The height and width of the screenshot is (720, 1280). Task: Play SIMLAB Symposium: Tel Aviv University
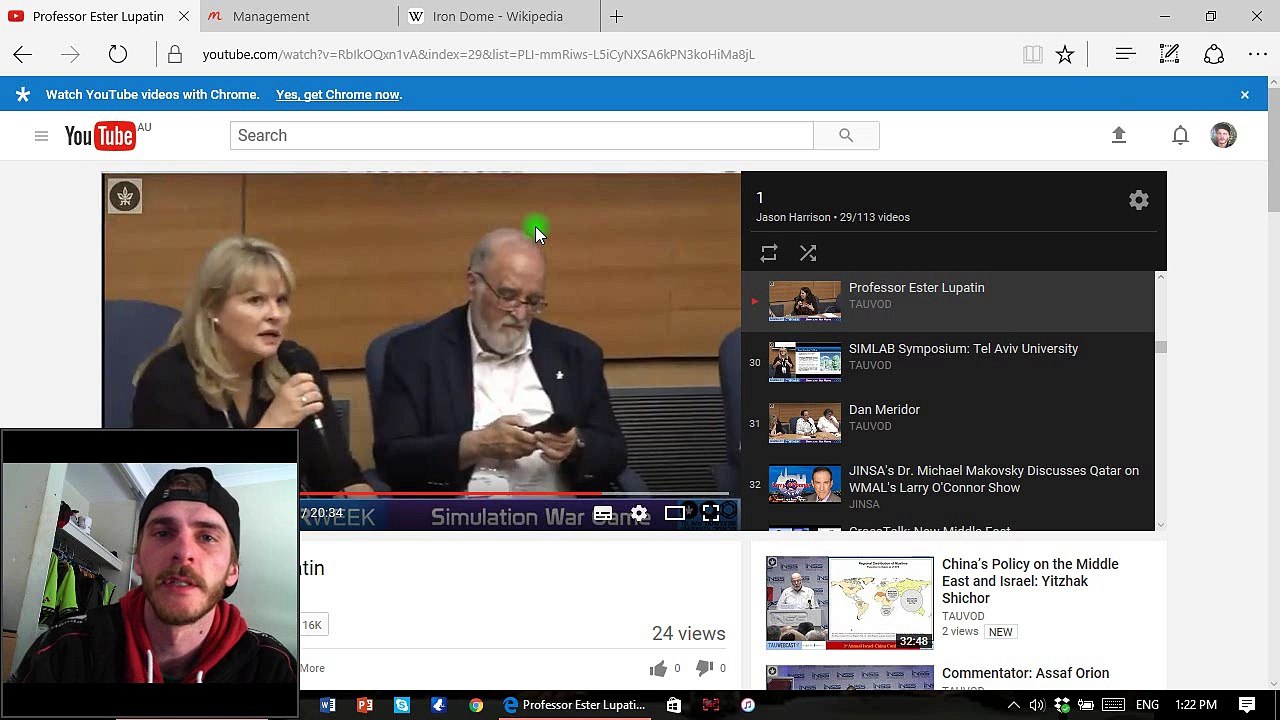[x=948, y=362]
